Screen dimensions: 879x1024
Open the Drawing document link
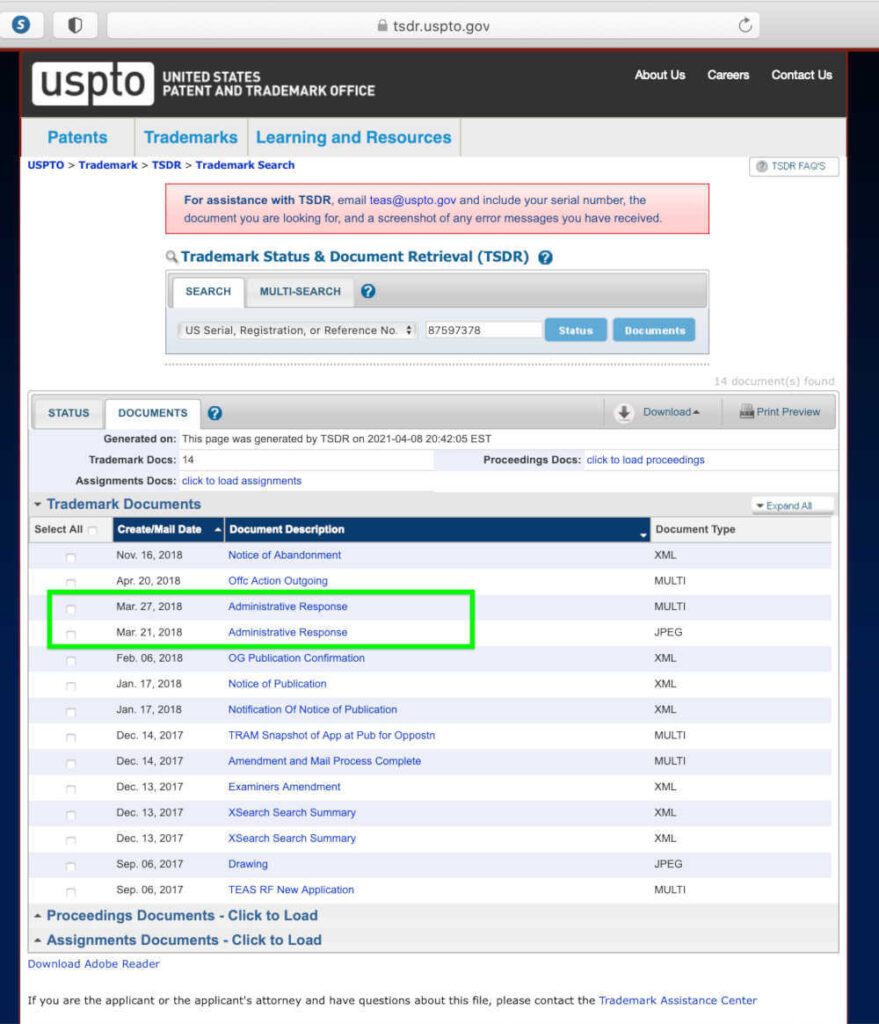point(248,864)
